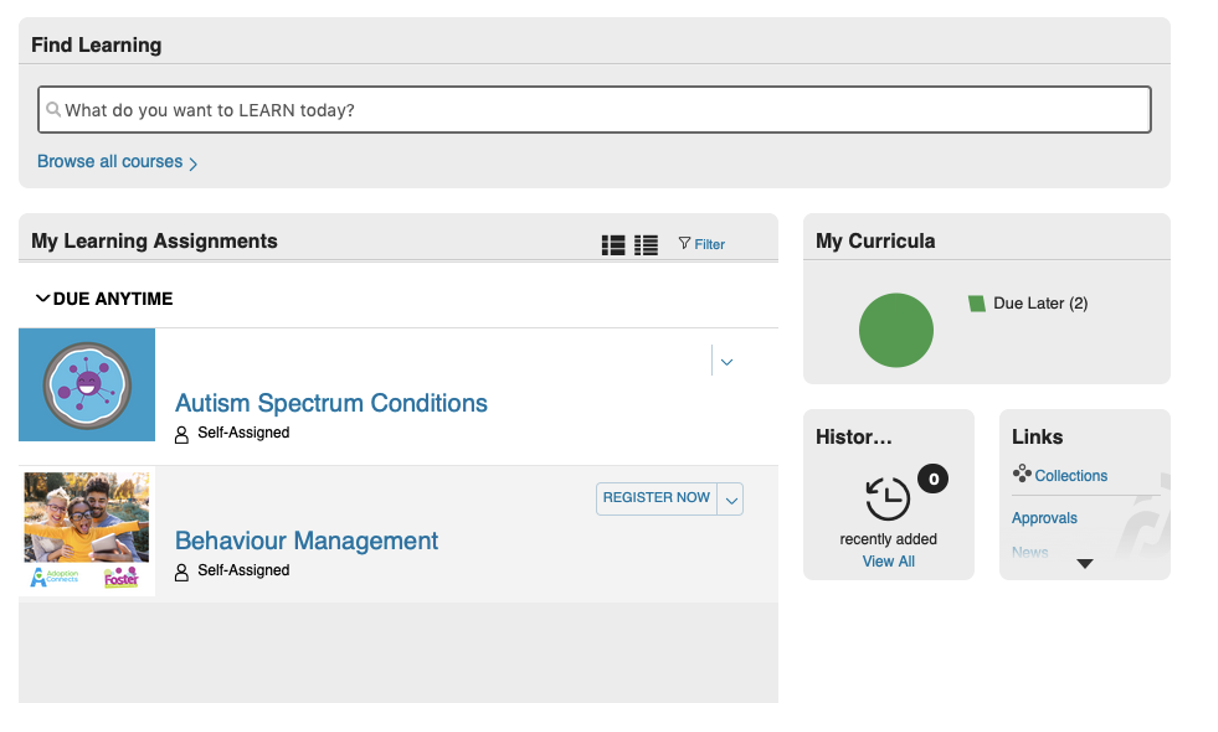
Task: Click the Due Later (2) label
Action: (1040, 303)
